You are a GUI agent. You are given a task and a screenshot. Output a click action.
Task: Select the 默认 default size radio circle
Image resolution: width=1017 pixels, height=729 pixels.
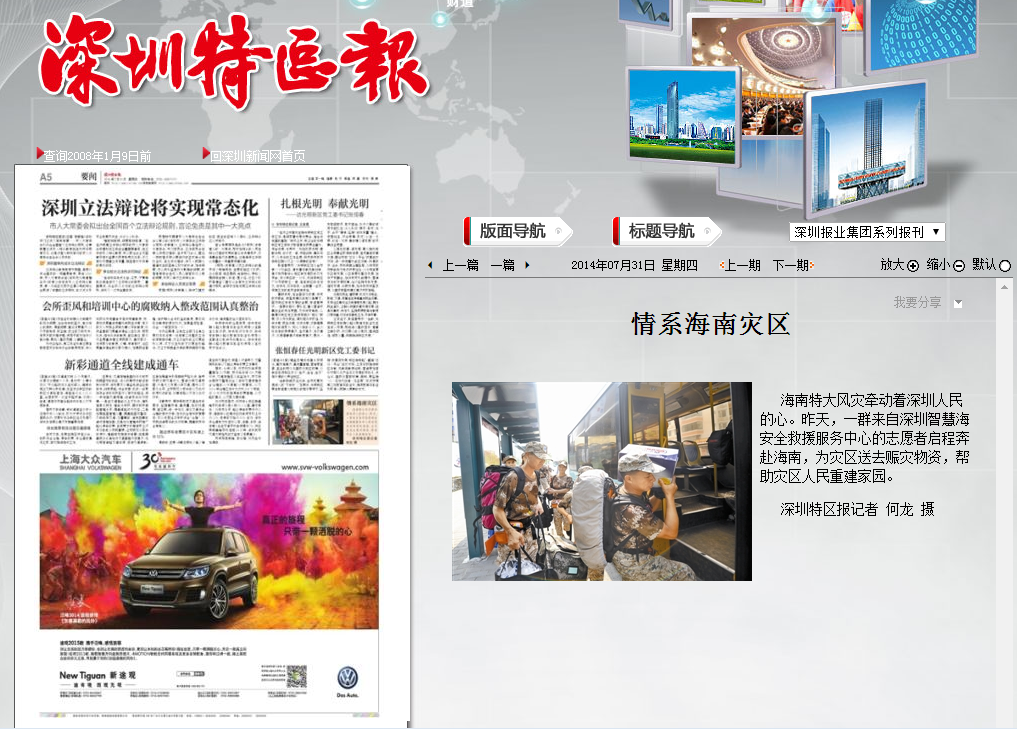point(1005,266)
